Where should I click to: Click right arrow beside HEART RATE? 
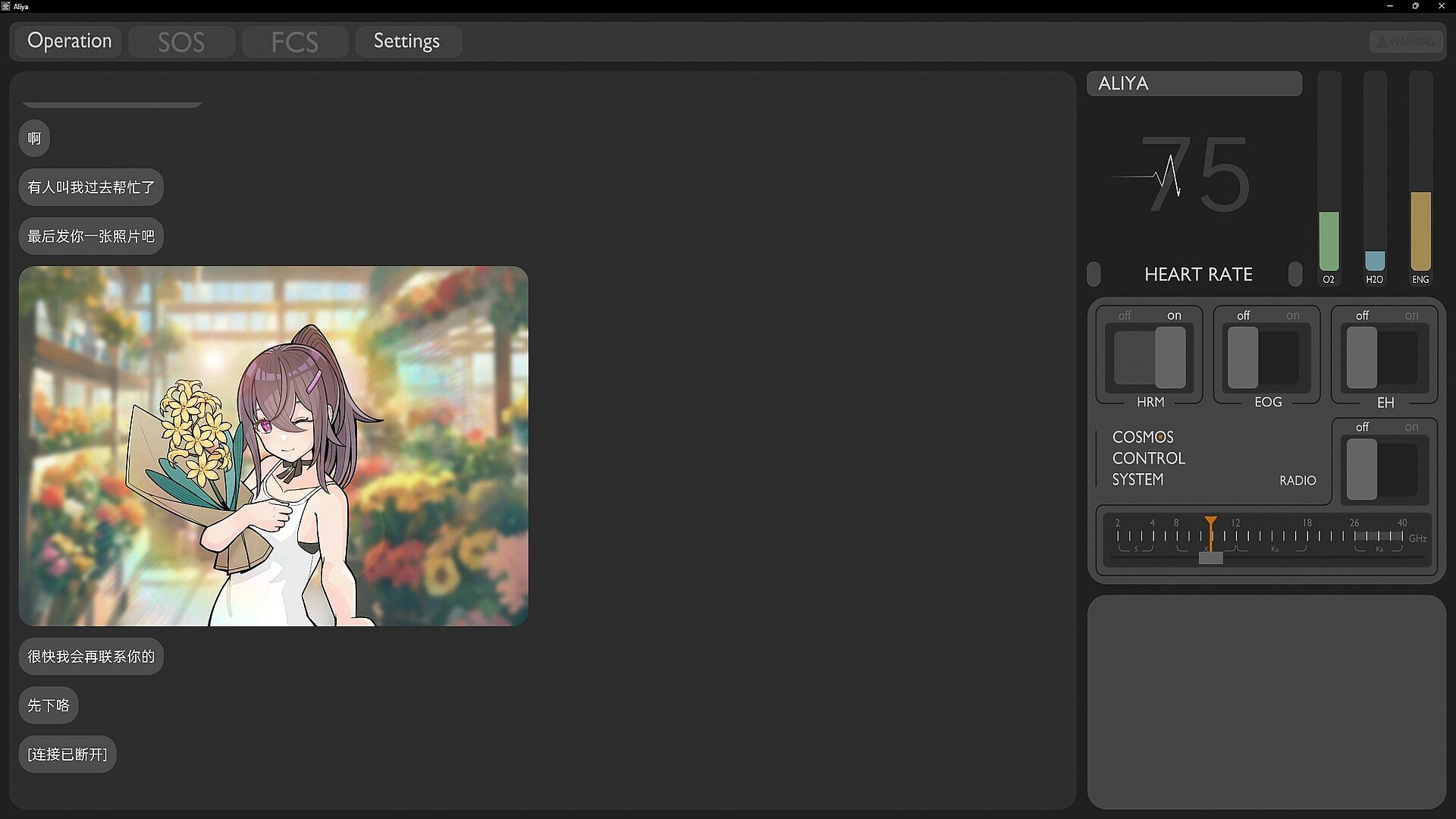(x=1295, y=274)
